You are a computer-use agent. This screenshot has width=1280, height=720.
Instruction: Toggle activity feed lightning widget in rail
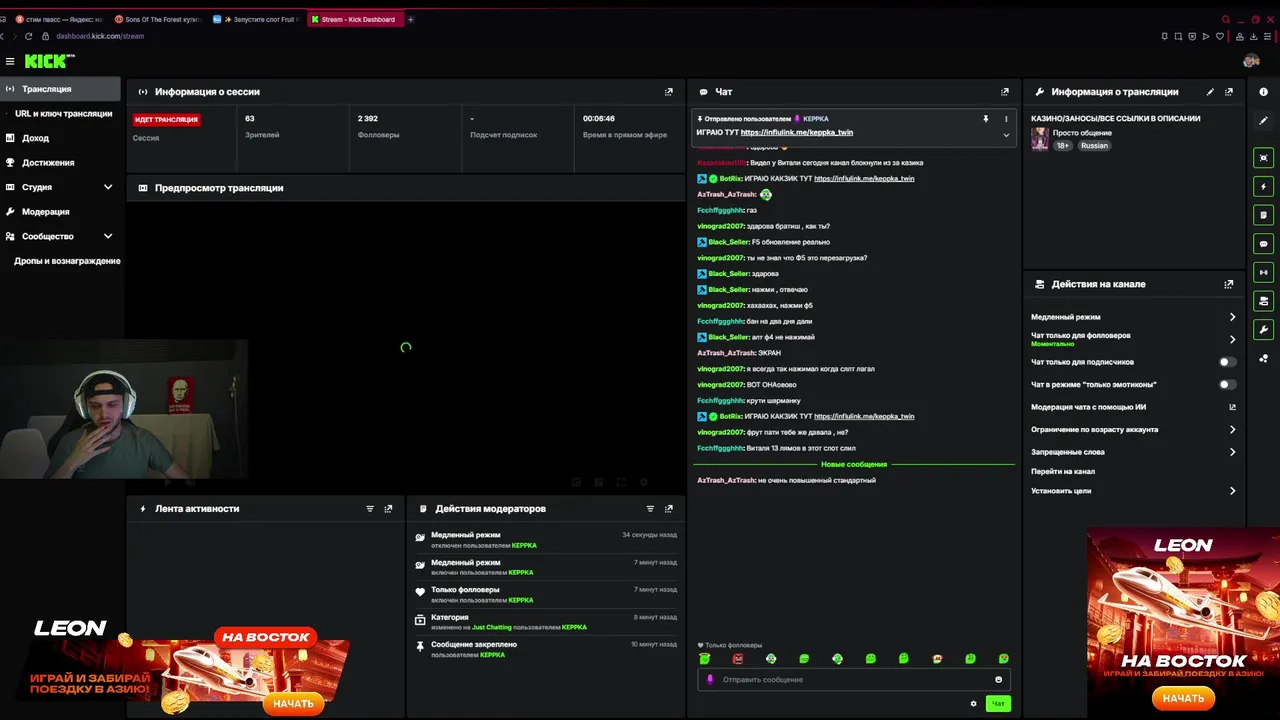pyautogui.click(x=1264, y=186)
